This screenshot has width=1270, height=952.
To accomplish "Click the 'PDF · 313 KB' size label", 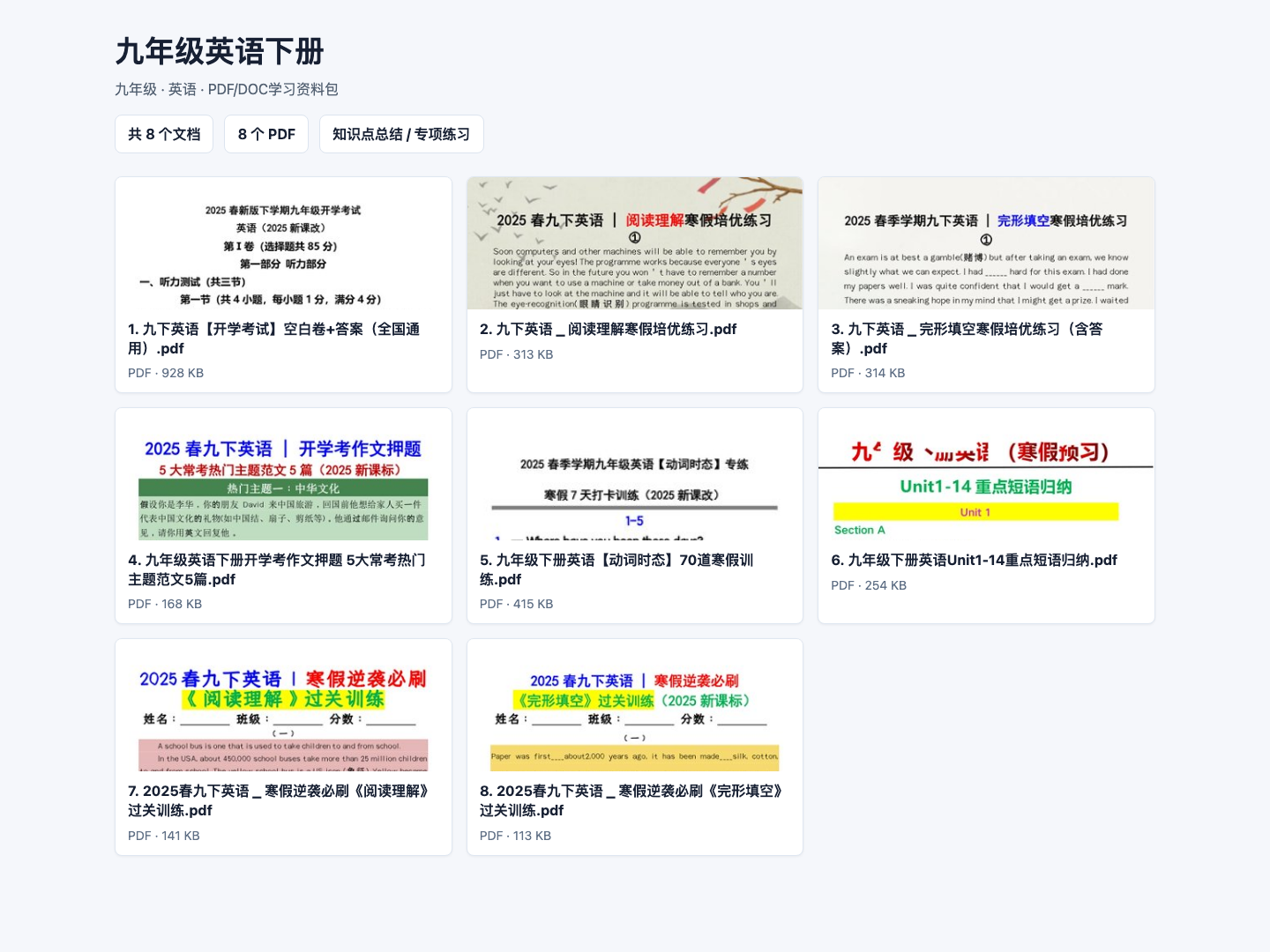I will 516,354.
